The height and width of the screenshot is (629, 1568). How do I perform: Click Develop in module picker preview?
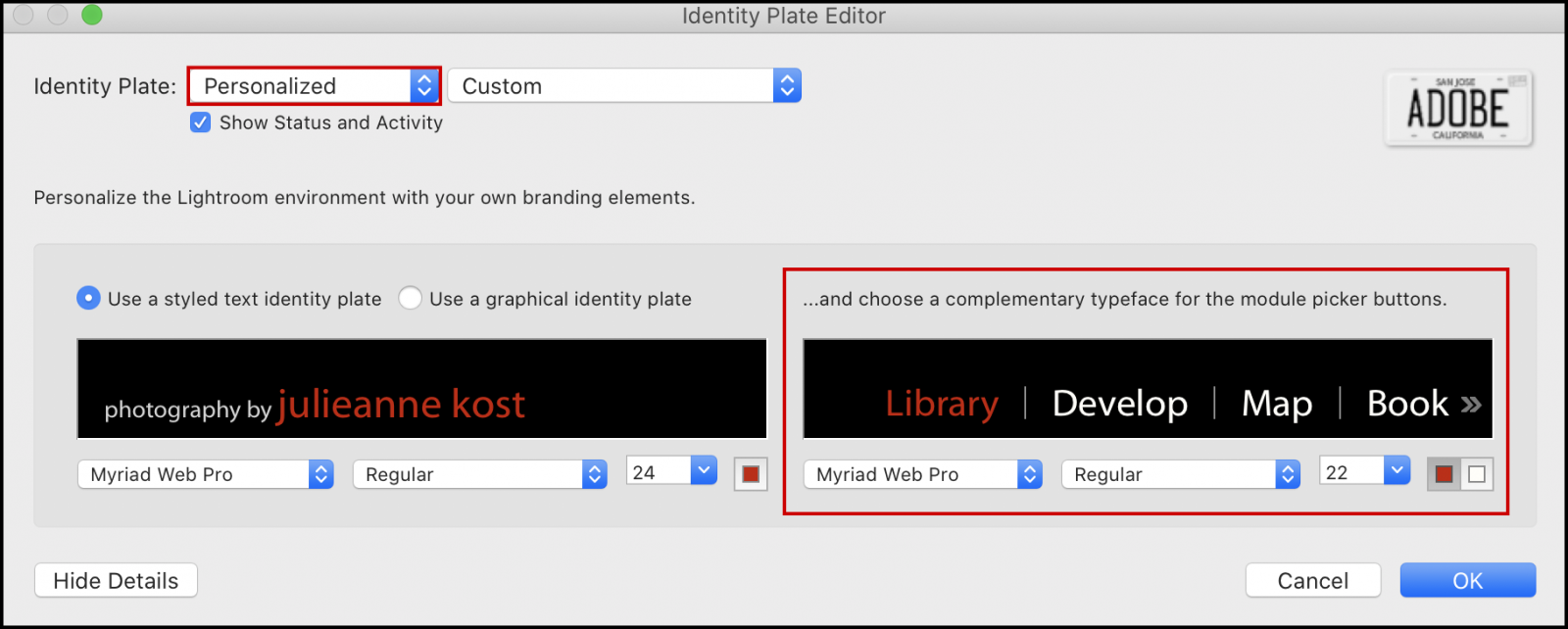click(x=1120, y=404)
